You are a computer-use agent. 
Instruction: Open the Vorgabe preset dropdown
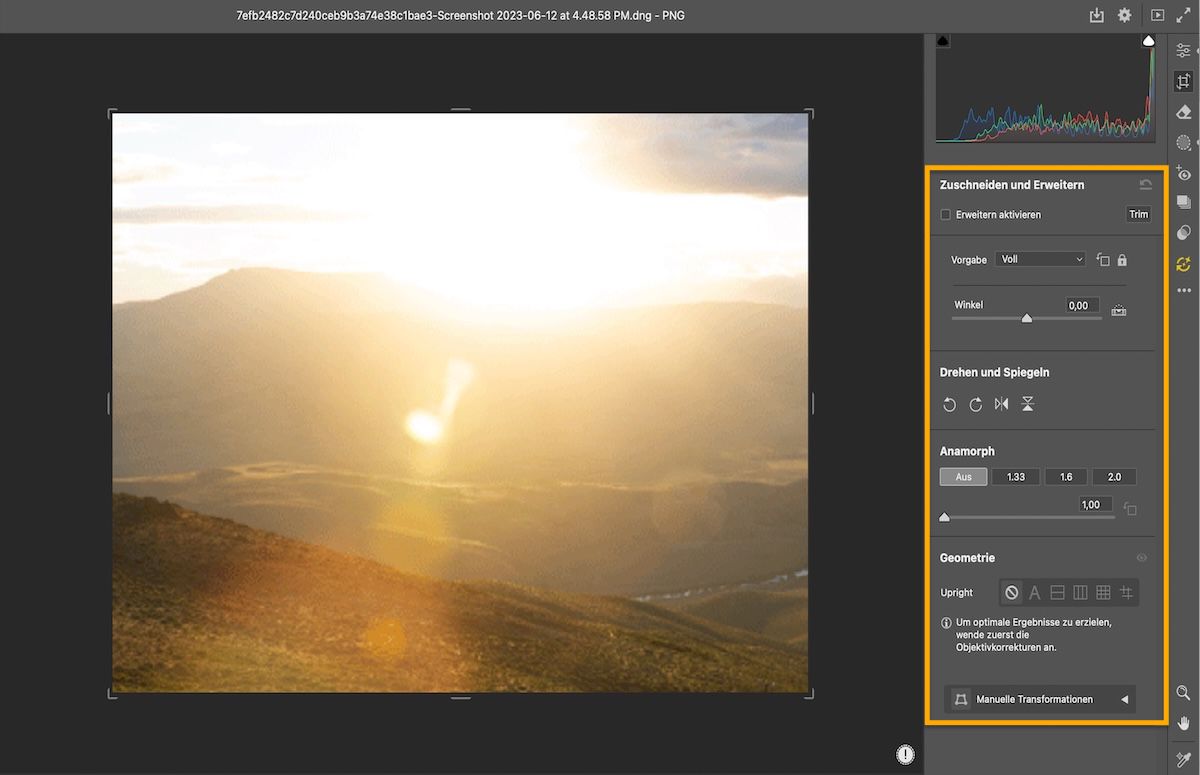pos(1040,258)
